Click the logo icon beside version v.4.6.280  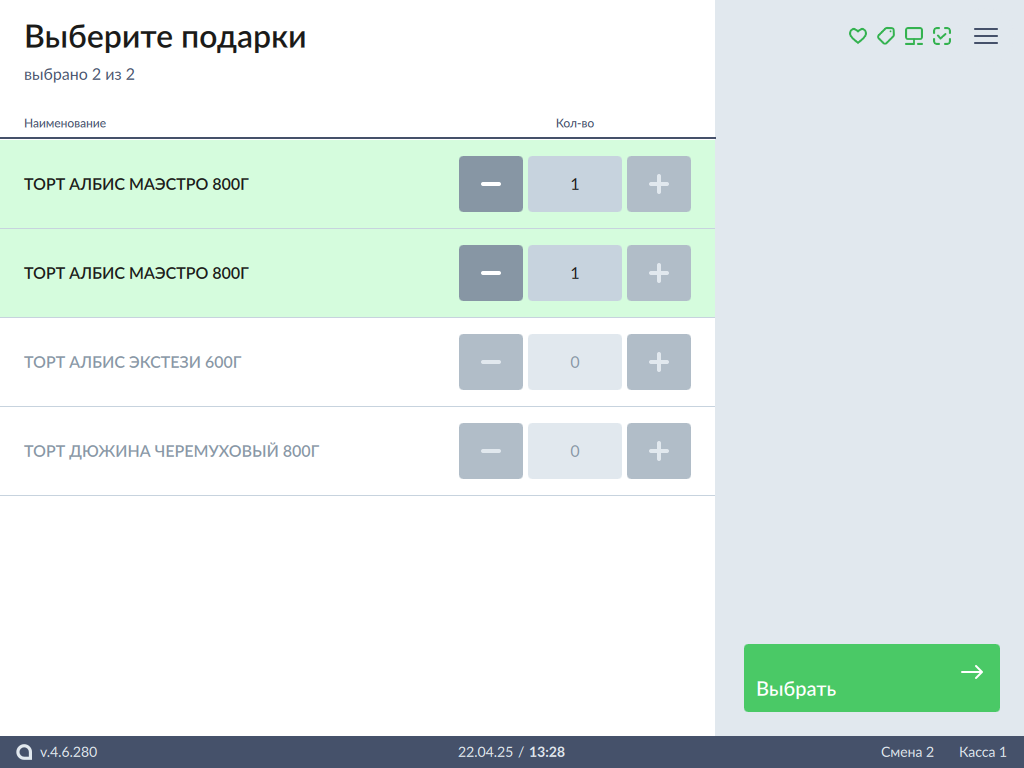click(x=24, y=752)
